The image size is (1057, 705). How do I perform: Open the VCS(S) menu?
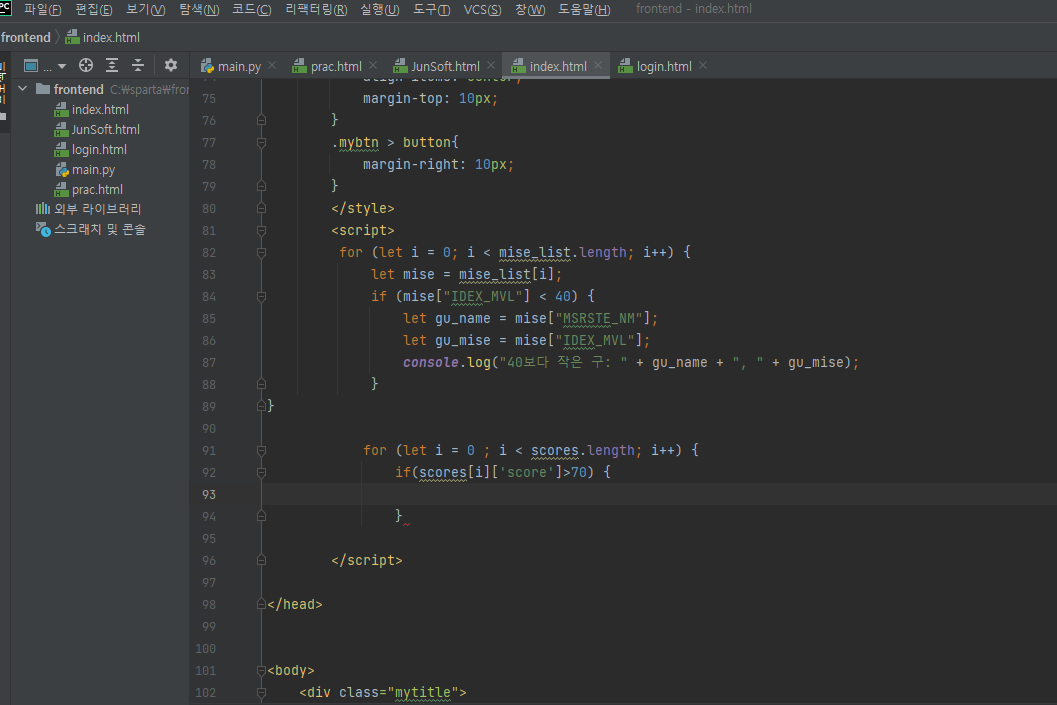[482, 9]
